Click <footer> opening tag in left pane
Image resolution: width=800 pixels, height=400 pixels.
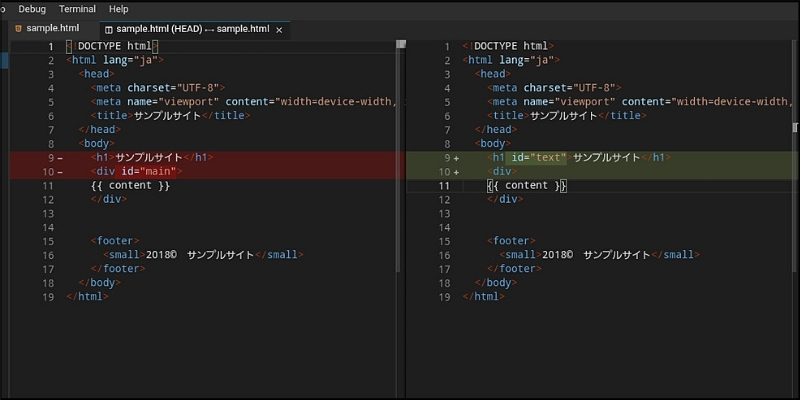click(x=115, y=241)
